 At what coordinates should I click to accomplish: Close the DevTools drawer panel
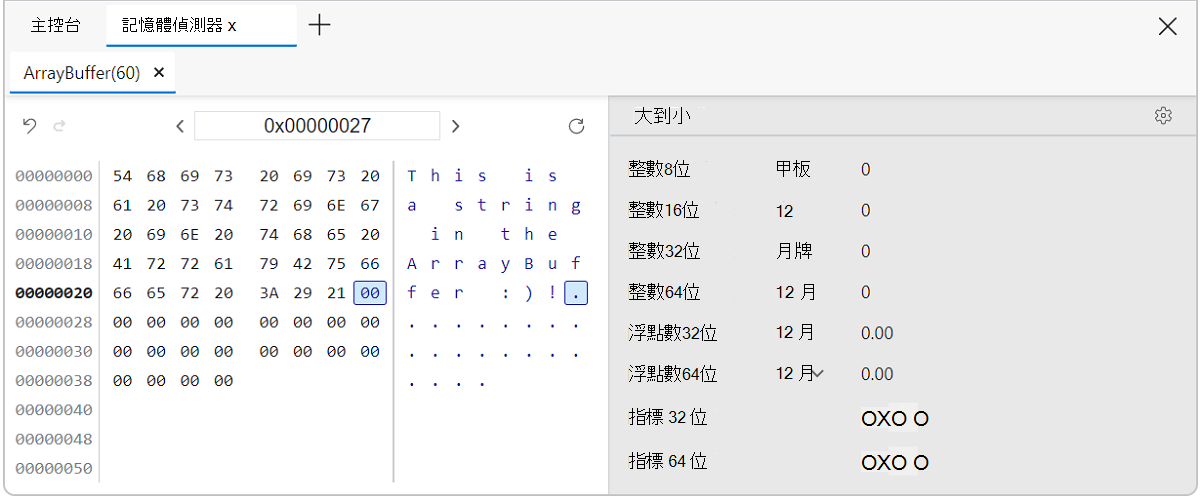tap(1167, 27)
